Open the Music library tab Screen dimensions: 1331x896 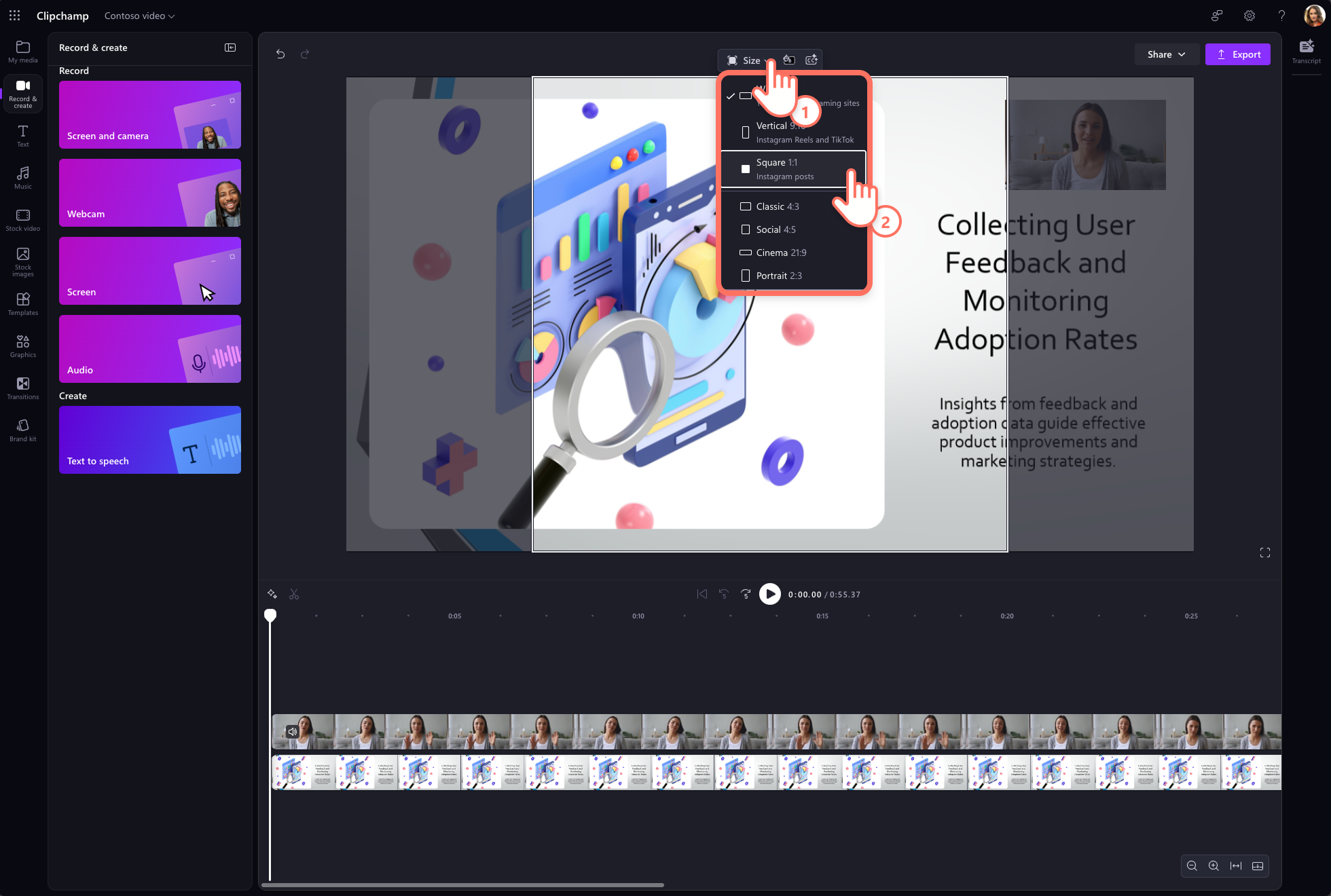[x=23, y=178]
